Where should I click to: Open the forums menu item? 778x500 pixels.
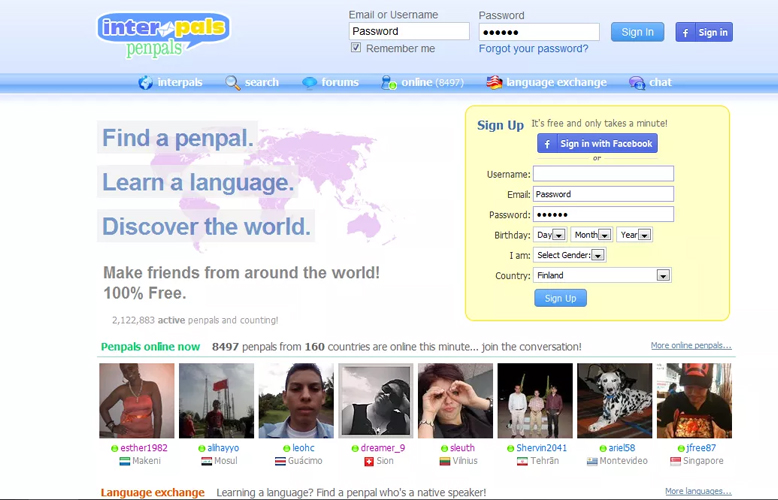click(340, 83)
